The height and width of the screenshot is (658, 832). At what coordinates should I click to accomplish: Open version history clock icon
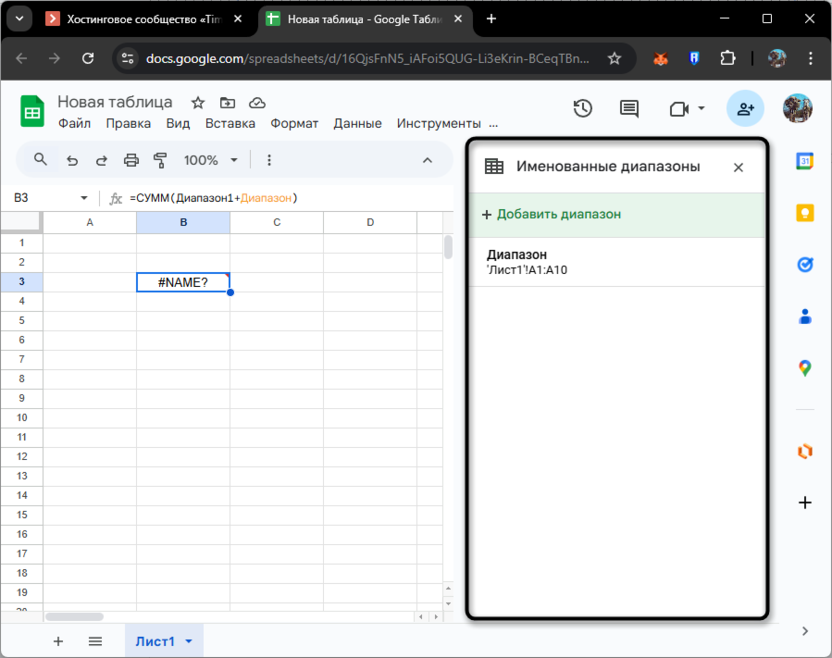[582, 109]
